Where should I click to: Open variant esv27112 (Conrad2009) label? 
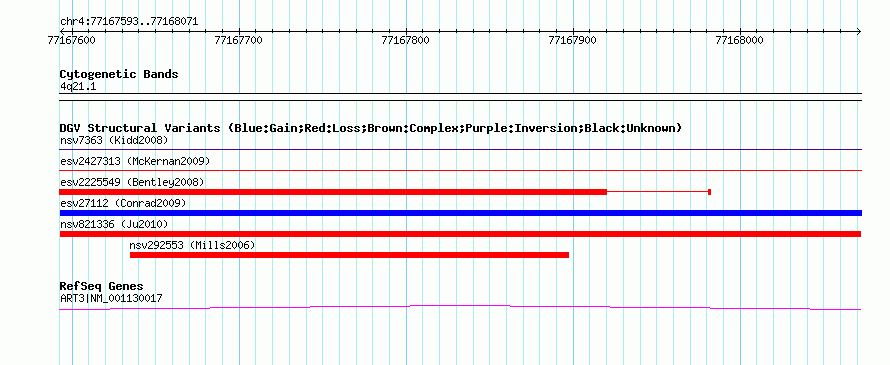(123, 203)
